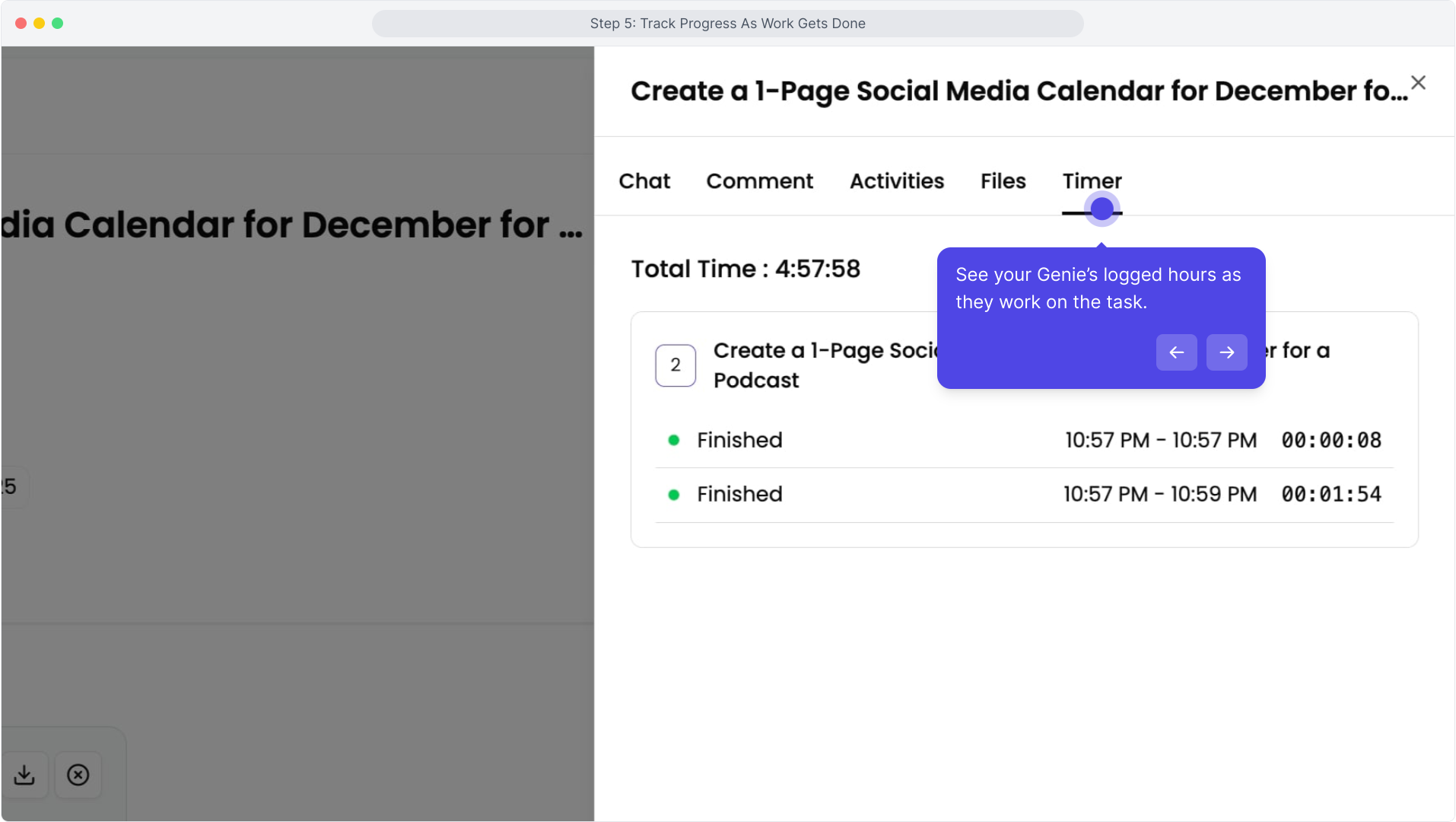Close the task details panel
Screen dimensions: 1456x822
coord(1418,83)
